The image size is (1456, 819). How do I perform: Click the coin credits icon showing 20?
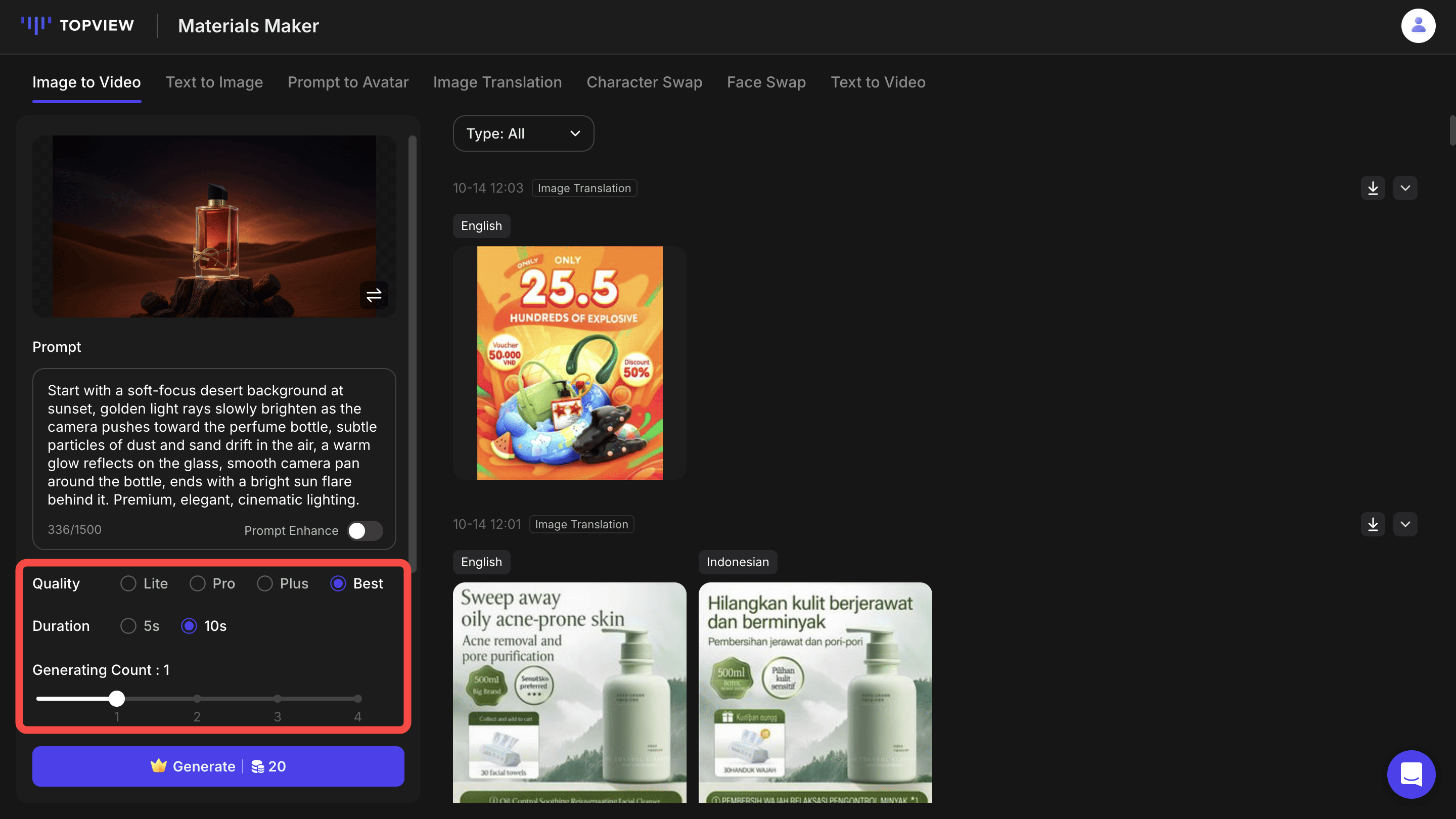pos(259,766)
